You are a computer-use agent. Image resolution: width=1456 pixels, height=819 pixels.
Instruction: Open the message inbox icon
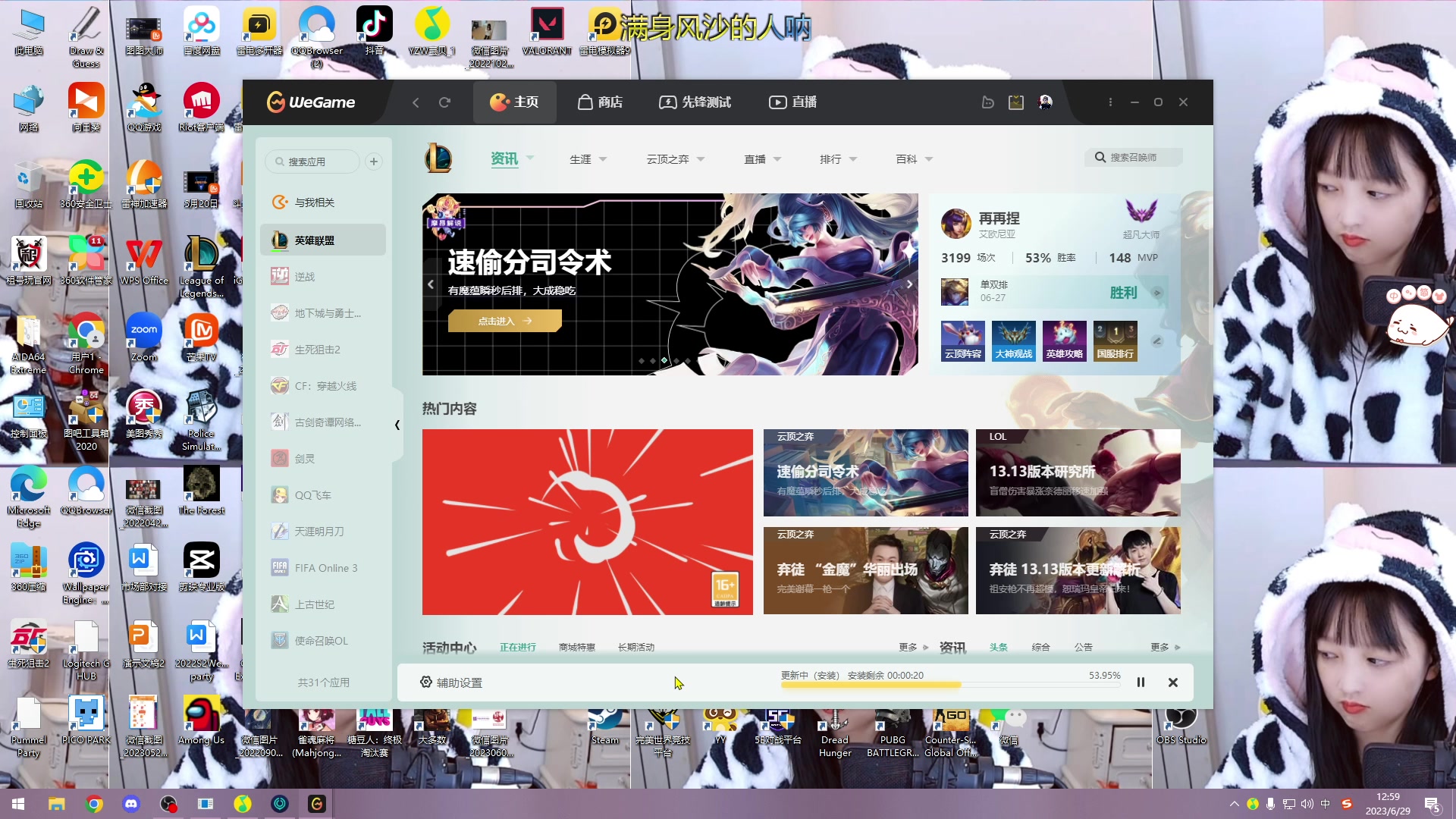coord(1016,102)
